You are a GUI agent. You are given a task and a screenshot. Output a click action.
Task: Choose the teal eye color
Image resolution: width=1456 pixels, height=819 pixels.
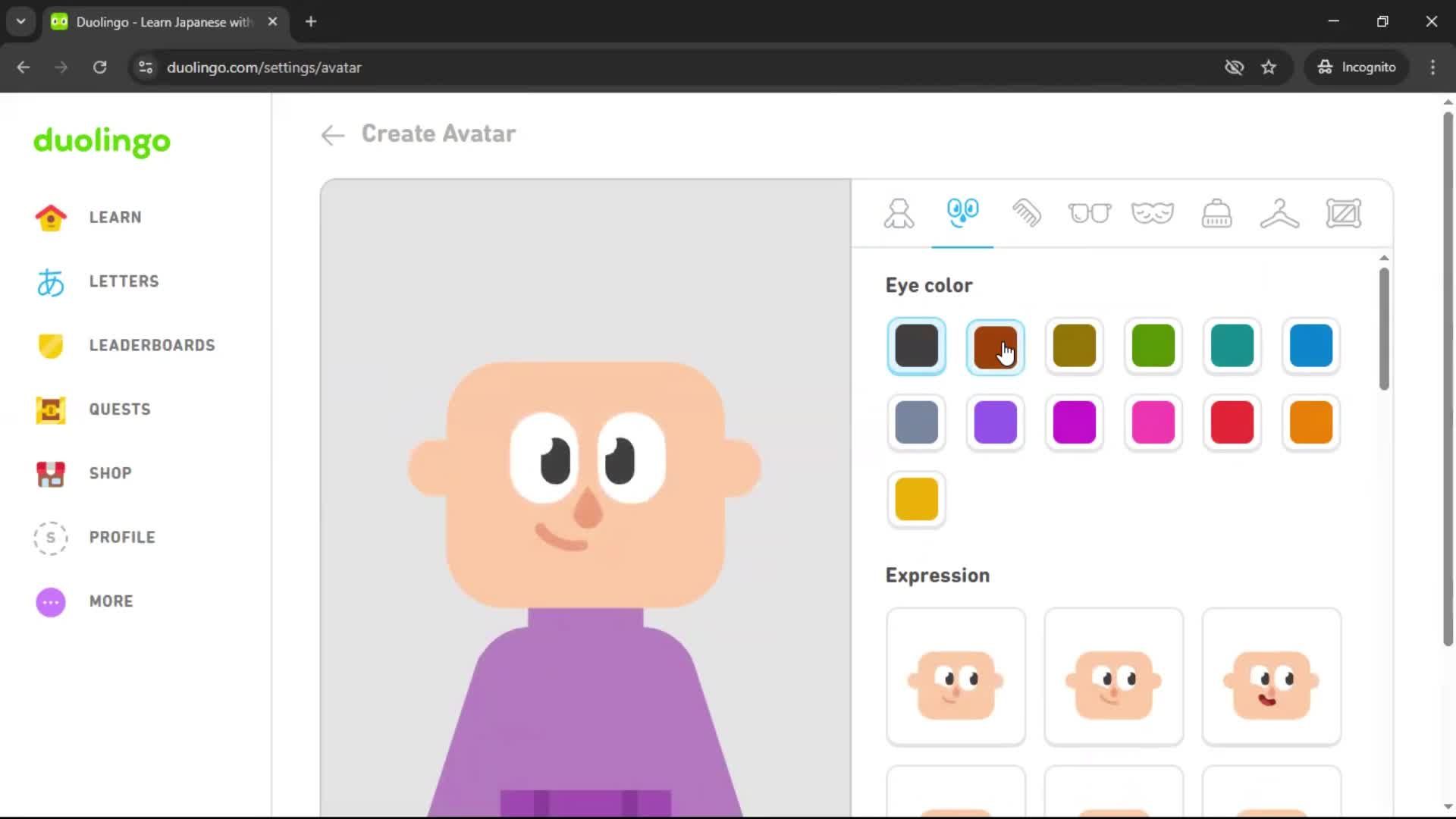(1232, 346)
